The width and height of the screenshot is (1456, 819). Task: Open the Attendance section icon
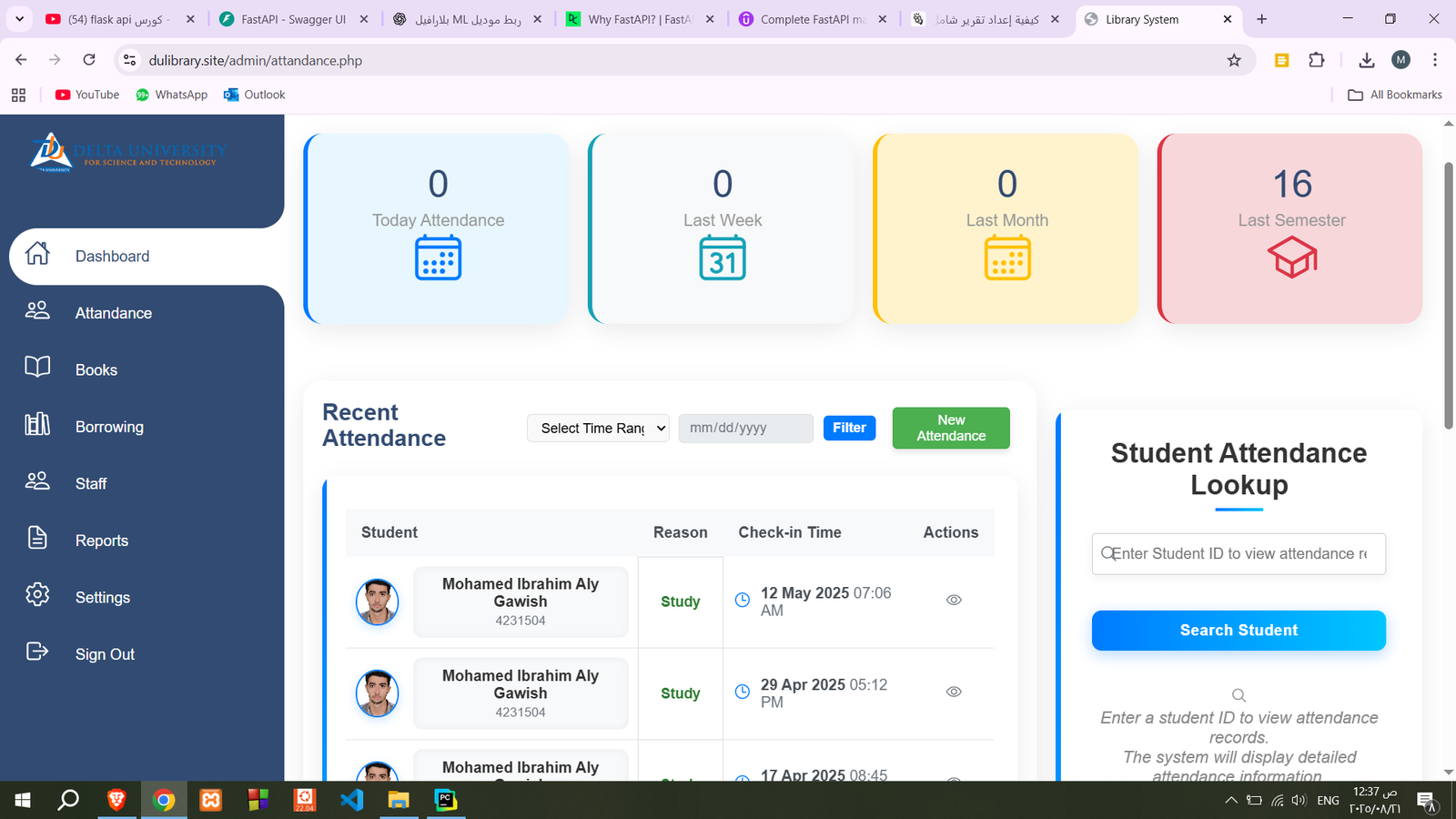coord(37,312)
